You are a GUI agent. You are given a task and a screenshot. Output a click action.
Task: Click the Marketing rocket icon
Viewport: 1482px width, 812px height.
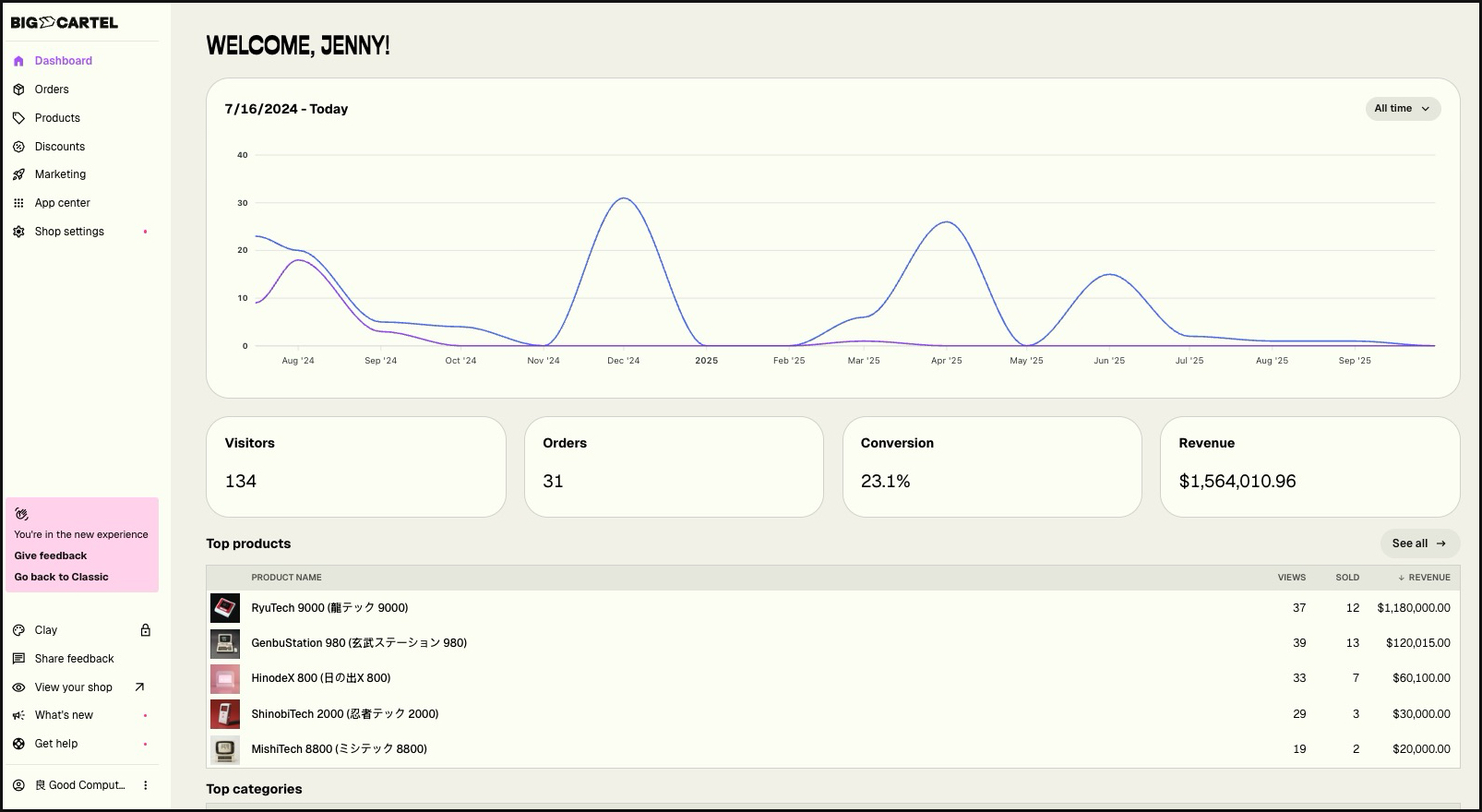tap(18, 174)
